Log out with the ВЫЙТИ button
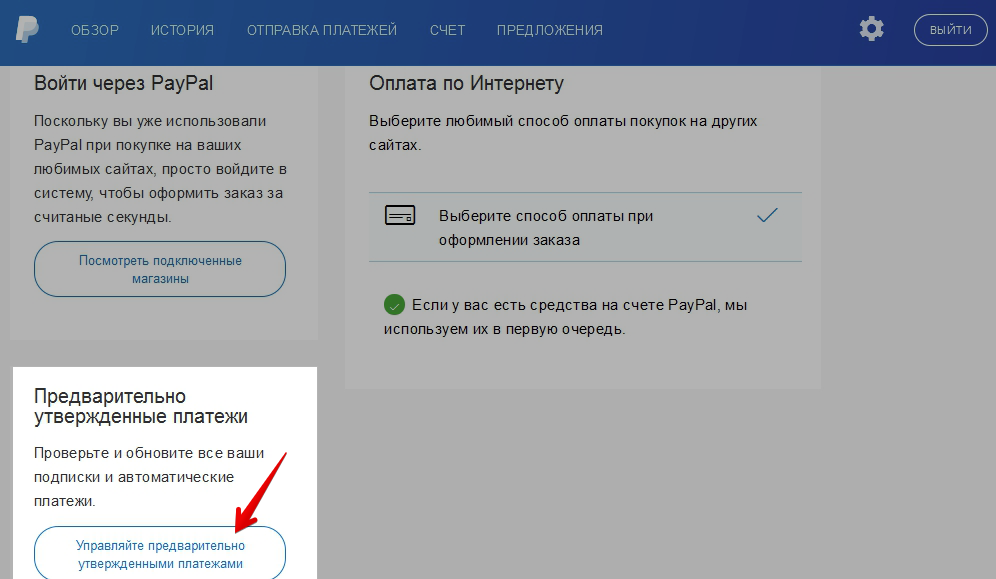The width and height of the screenshot is (996, 579). [x=950, y=30]
